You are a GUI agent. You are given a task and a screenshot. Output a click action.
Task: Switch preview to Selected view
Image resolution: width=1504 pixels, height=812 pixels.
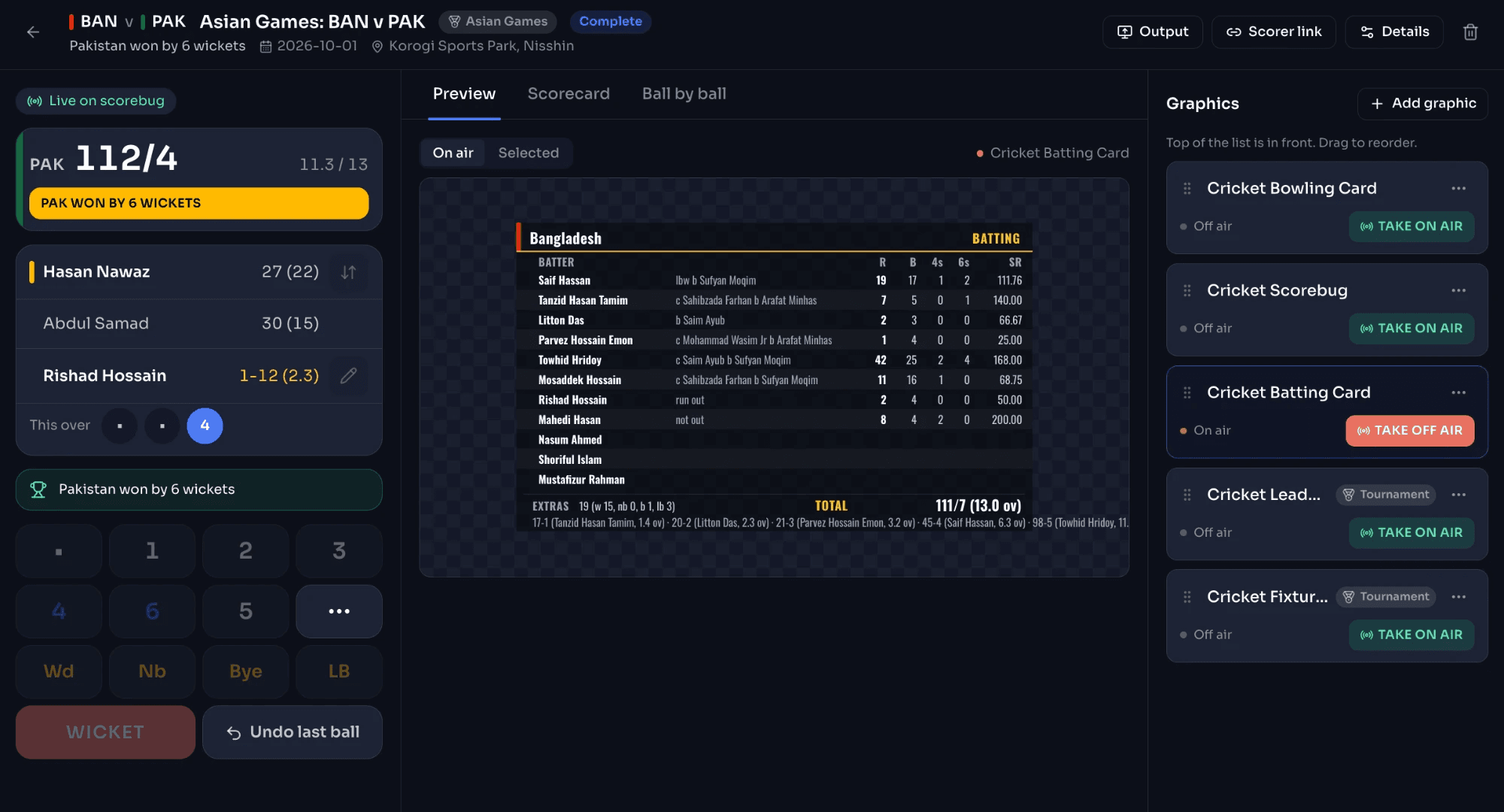(x=529, y=153)
